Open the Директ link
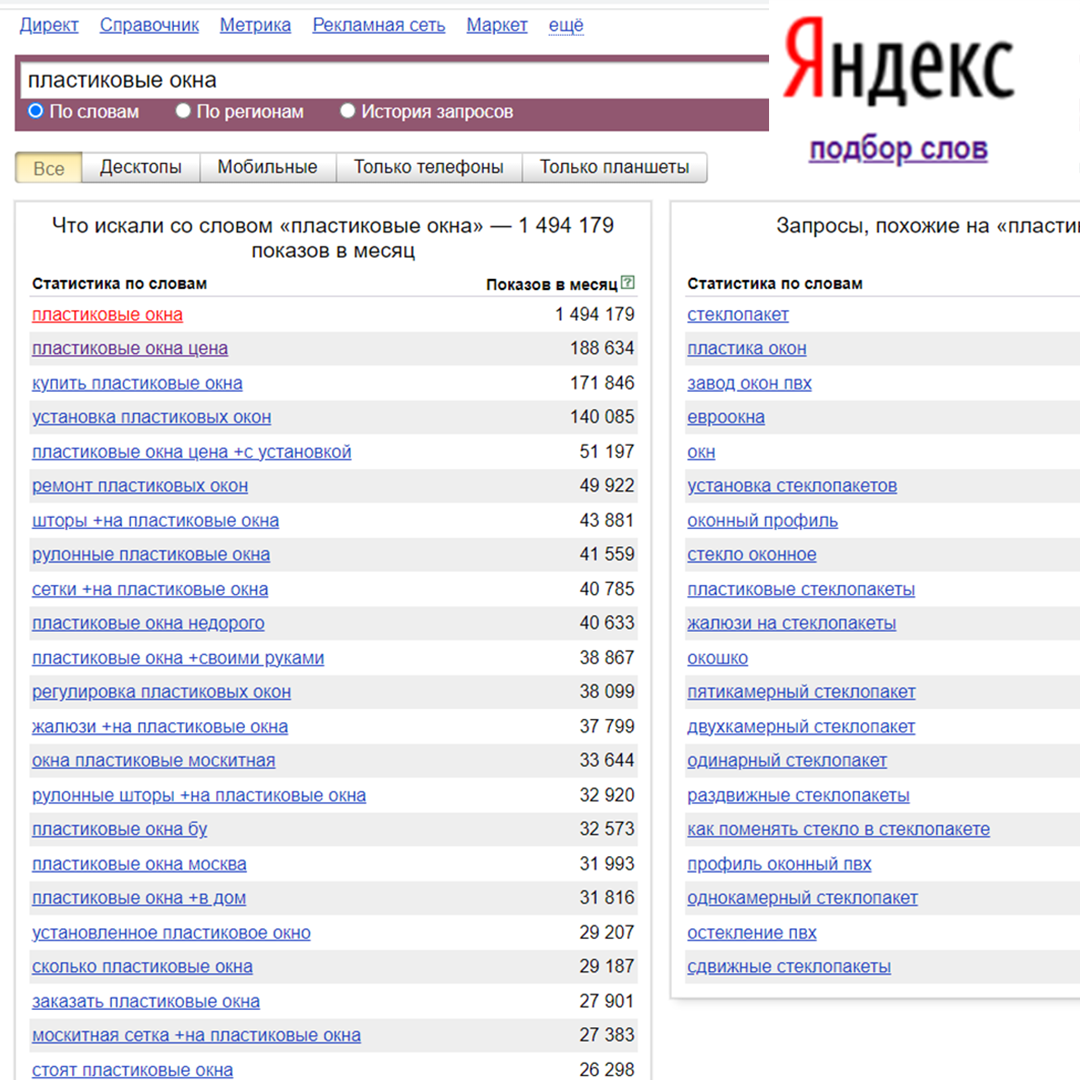 pyautogui.click(x=49, y=25)
